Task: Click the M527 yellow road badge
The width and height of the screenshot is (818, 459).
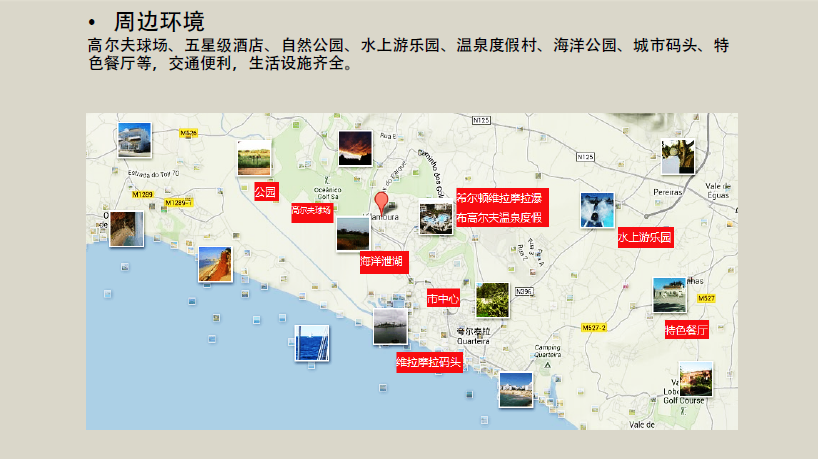Action: pyautogui.click(x=706, y=298)
